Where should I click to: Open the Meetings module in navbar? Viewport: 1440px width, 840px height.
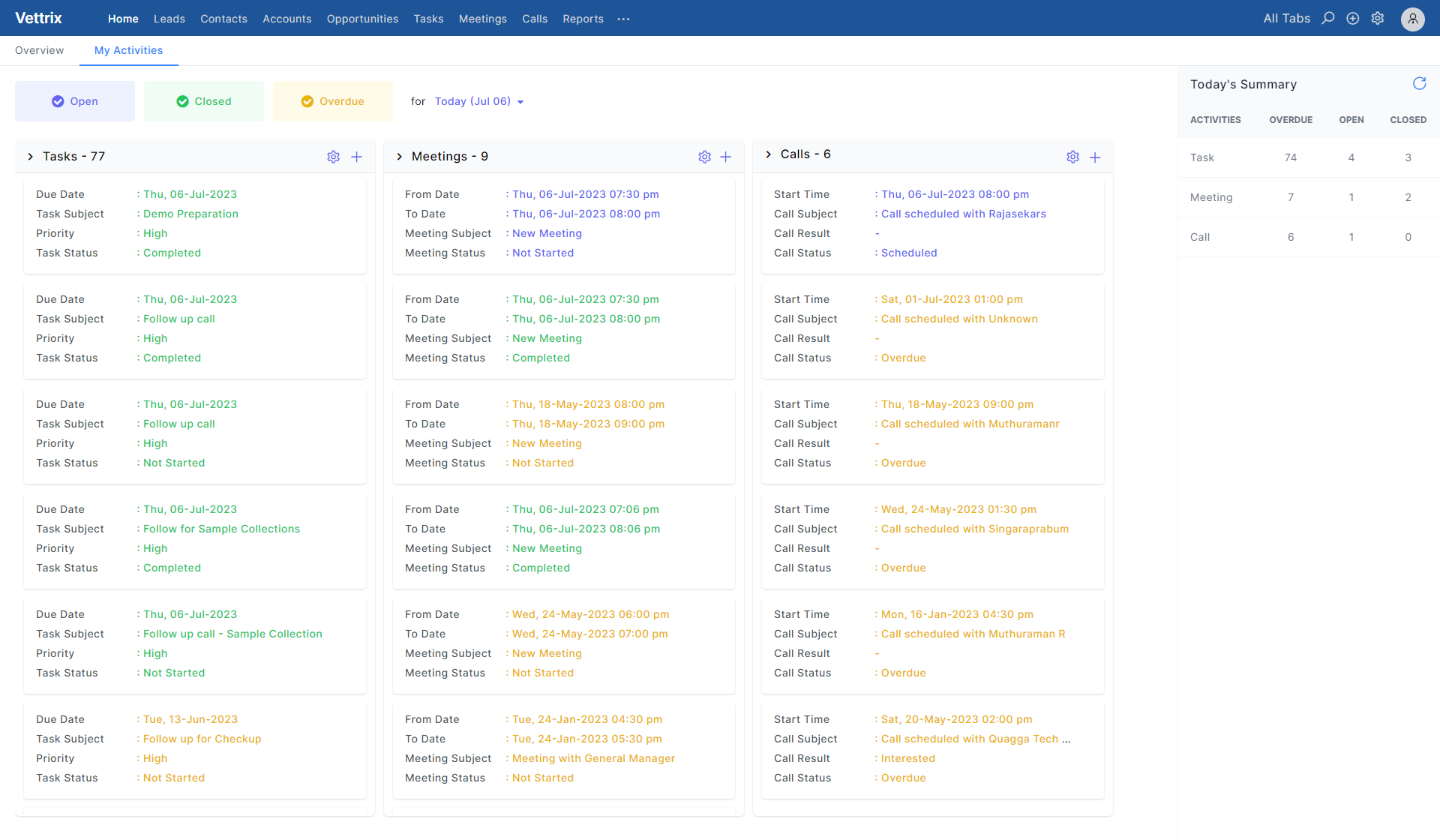tap(482, 19)
